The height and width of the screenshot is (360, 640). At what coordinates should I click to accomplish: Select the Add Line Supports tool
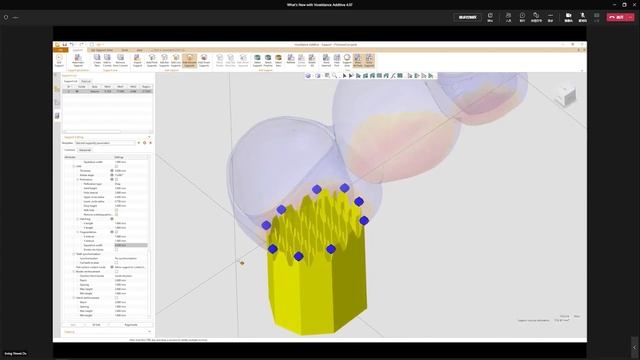[176, 60]
